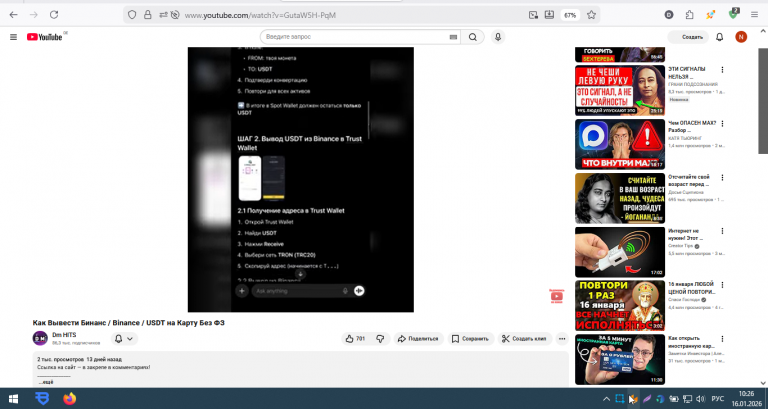
Task: Open 'Как открыть иностранную карту' thumbnail
Action: tap(620, 360)
